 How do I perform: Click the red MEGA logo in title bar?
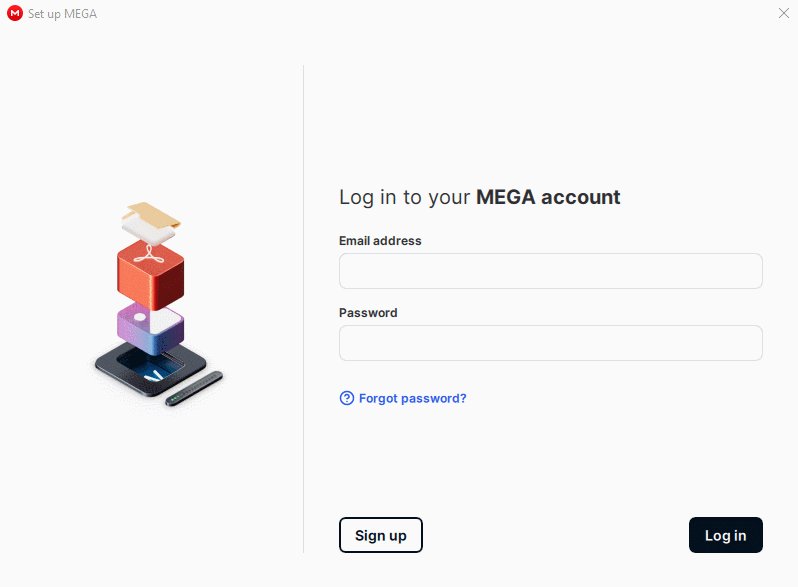(x=15, y=13)
